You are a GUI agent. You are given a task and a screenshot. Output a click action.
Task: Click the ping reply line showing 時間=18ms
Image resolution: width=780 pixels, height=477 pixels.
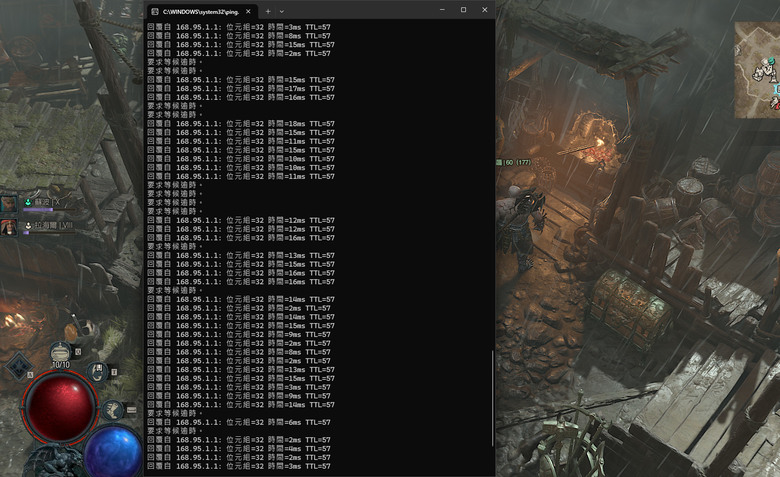point(241,123)
